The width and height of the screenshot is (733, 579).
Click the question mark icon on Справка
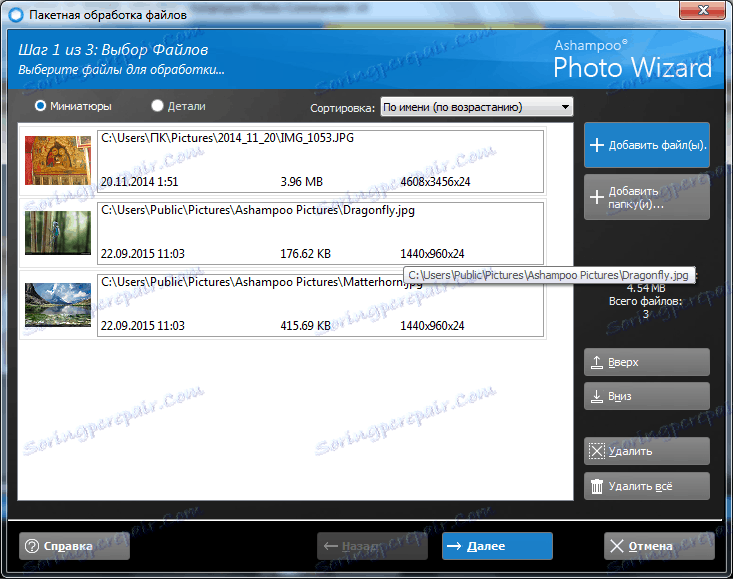32,546
